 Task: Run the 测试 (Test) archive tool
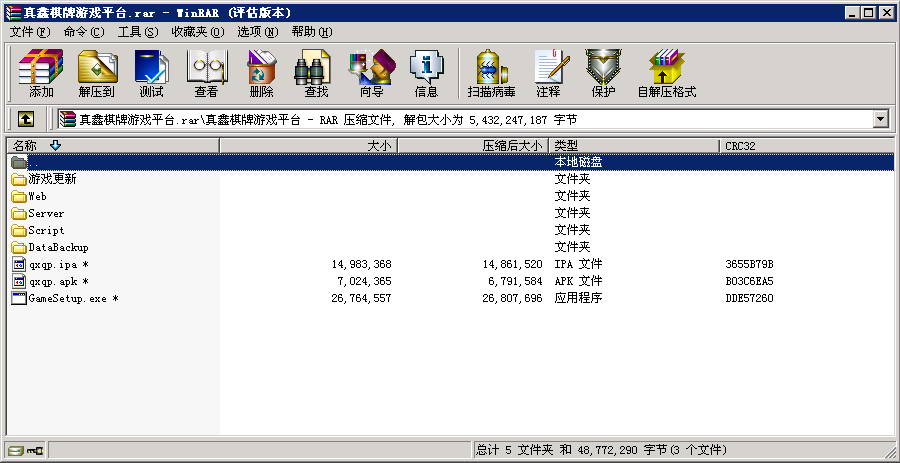point(151,74)
